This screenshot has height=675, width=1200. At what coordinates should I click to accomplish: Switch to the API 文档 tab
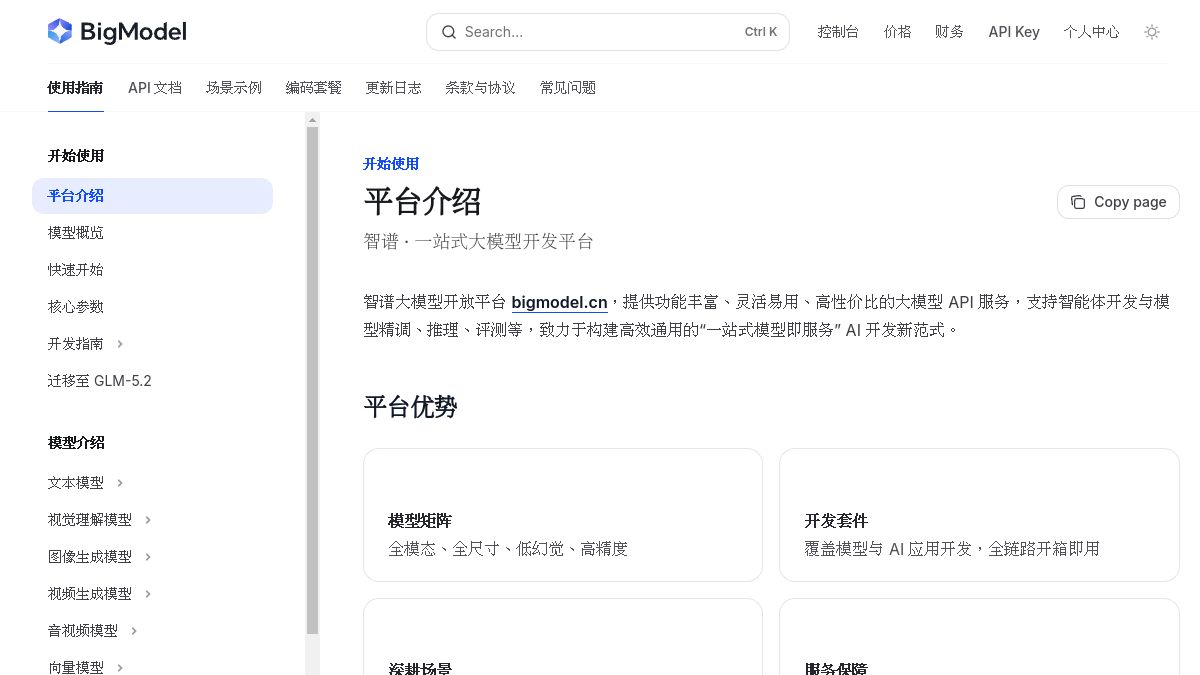(155, 88)
